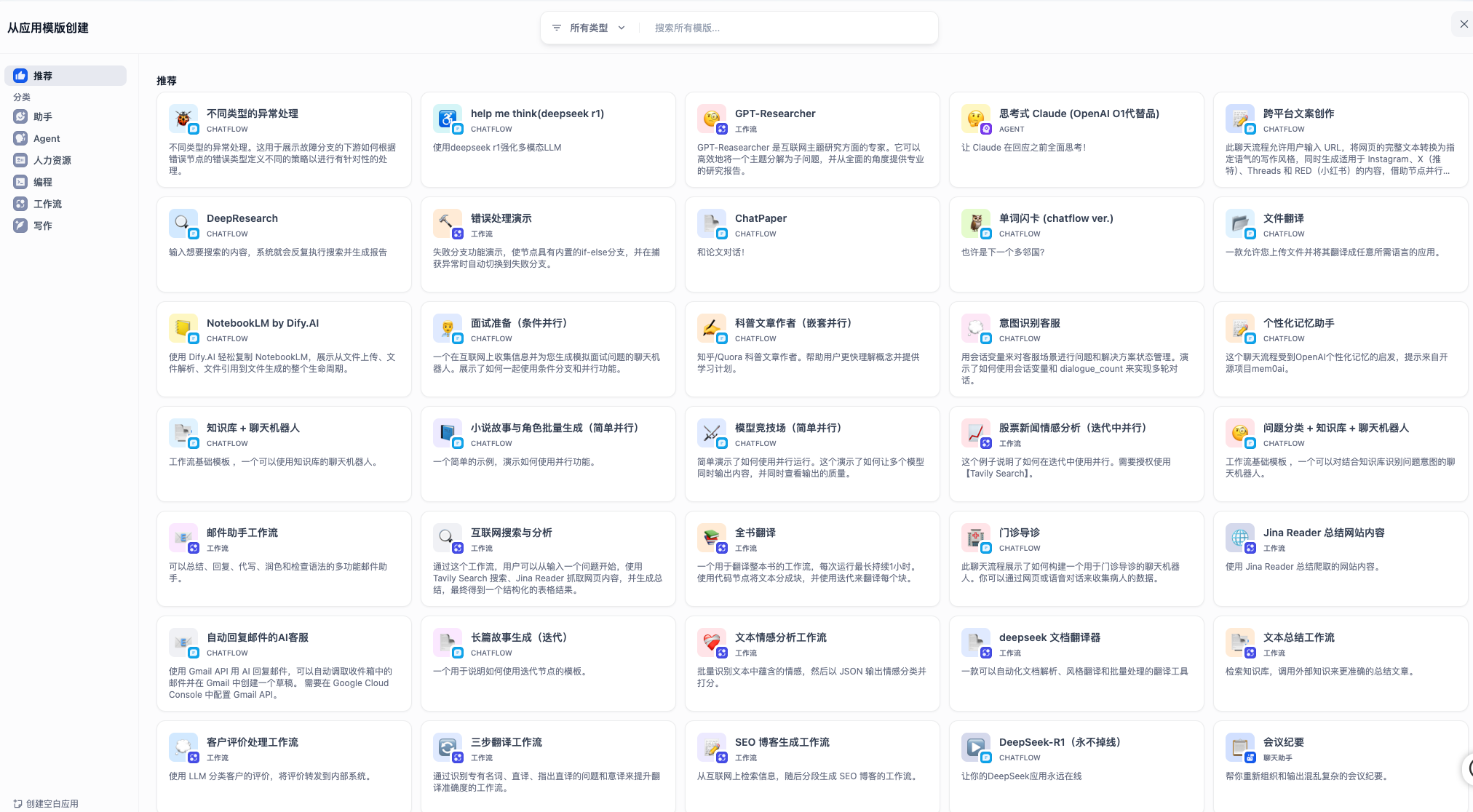Click the 搜索所有模版 search field
This screenshot has height=812, width=1473.
pyautogui.click(x=786, y=28)
